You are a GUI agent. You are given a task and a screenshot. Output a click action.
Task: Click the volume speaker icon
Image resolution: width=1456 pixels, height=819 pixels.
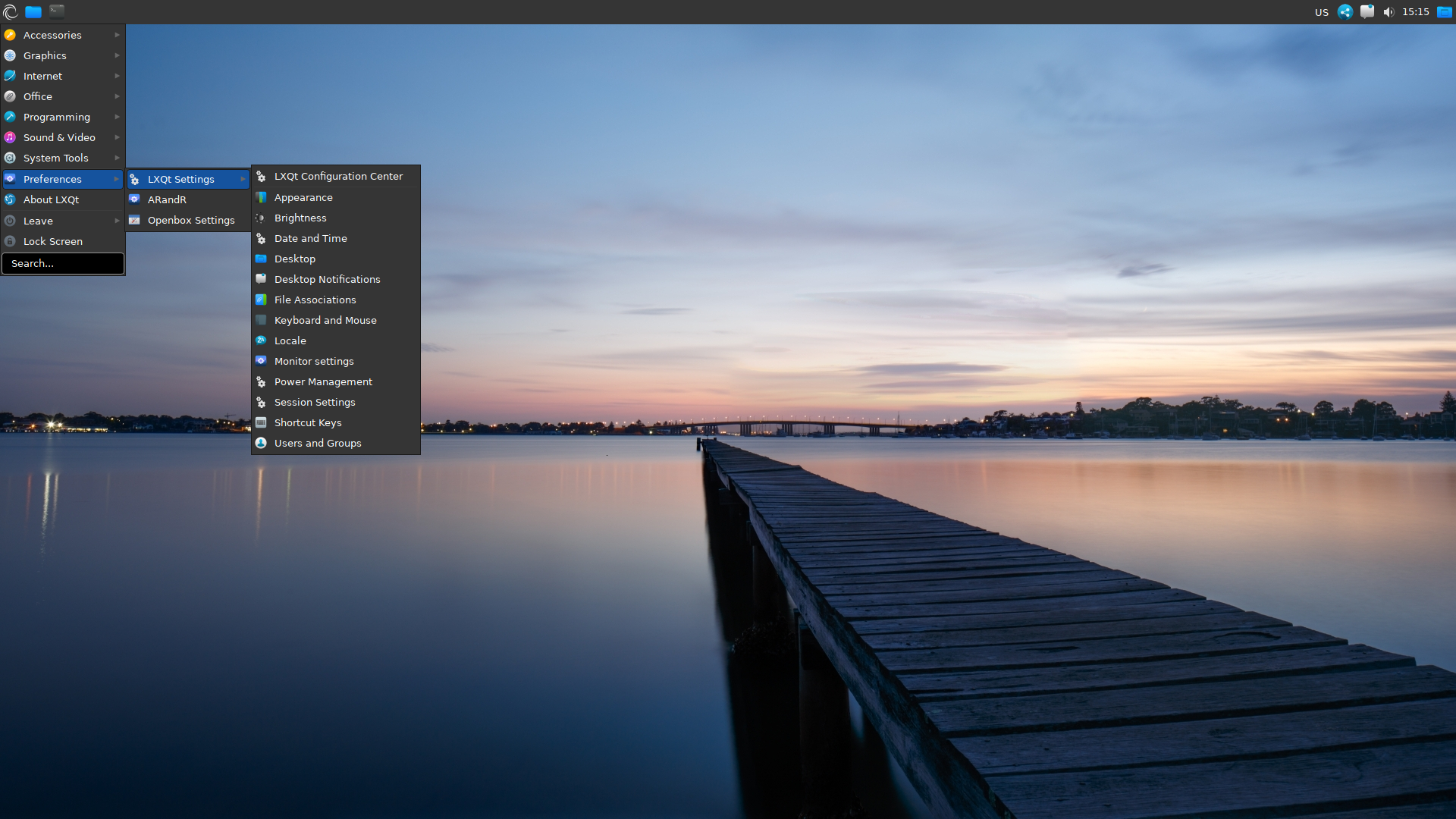(1389, 12)
